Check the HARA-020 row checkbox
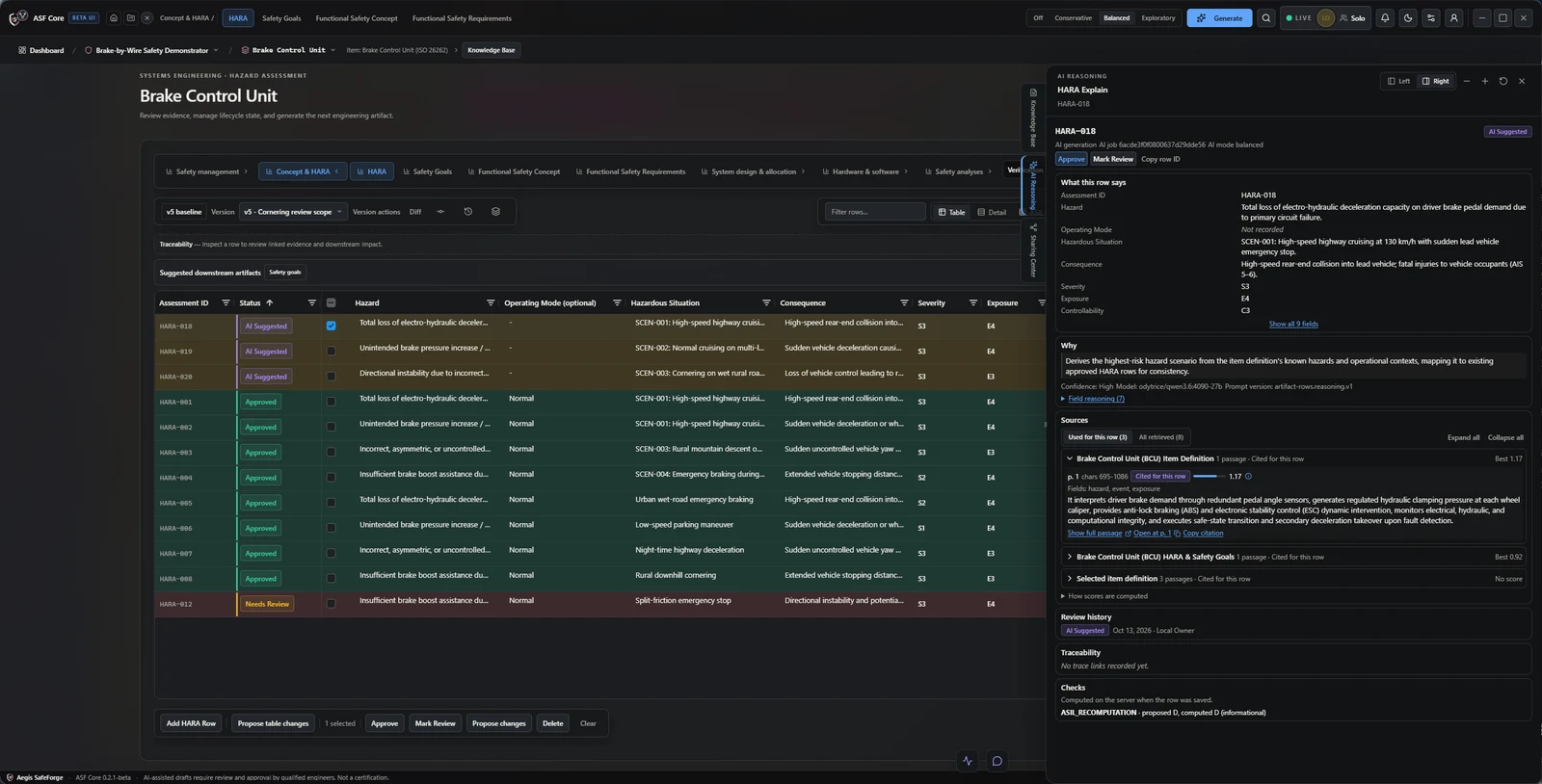 pos(331,376)
